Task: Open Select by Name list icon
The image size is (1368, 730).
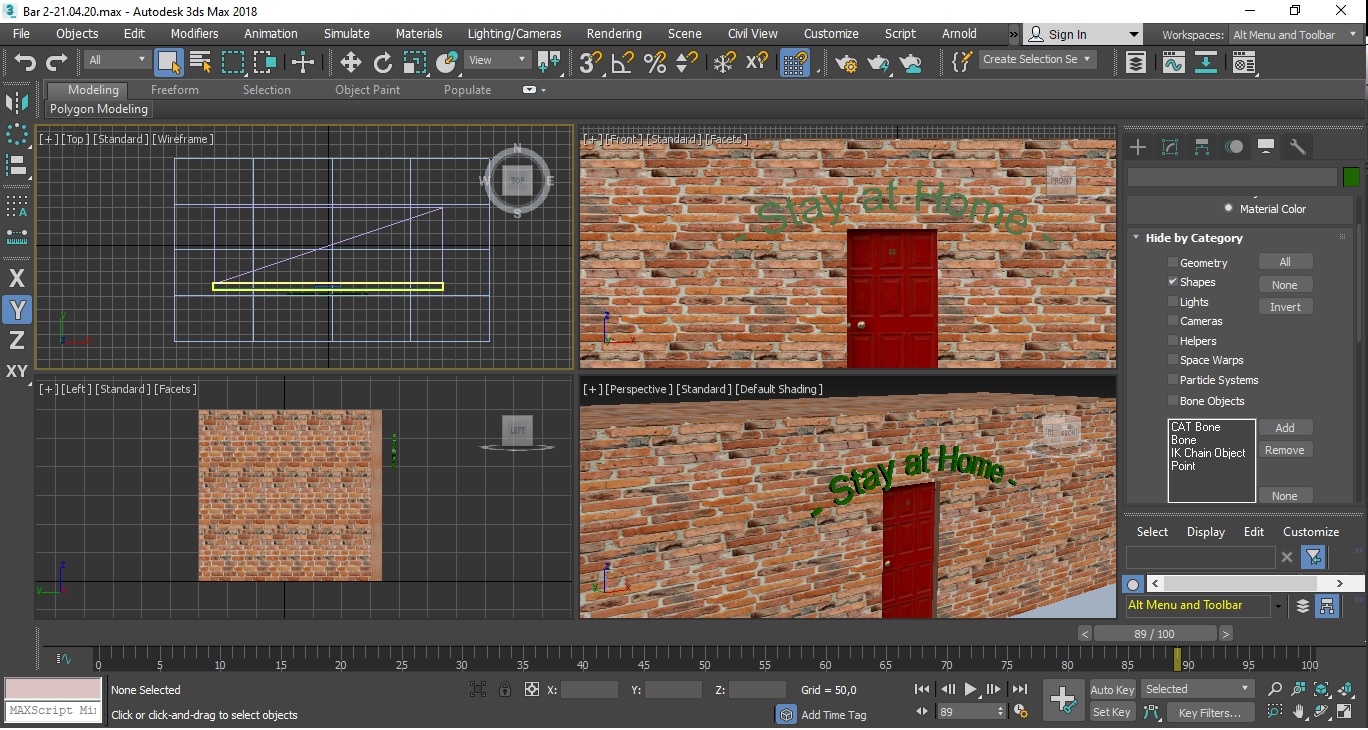Action: pos(201,62)
